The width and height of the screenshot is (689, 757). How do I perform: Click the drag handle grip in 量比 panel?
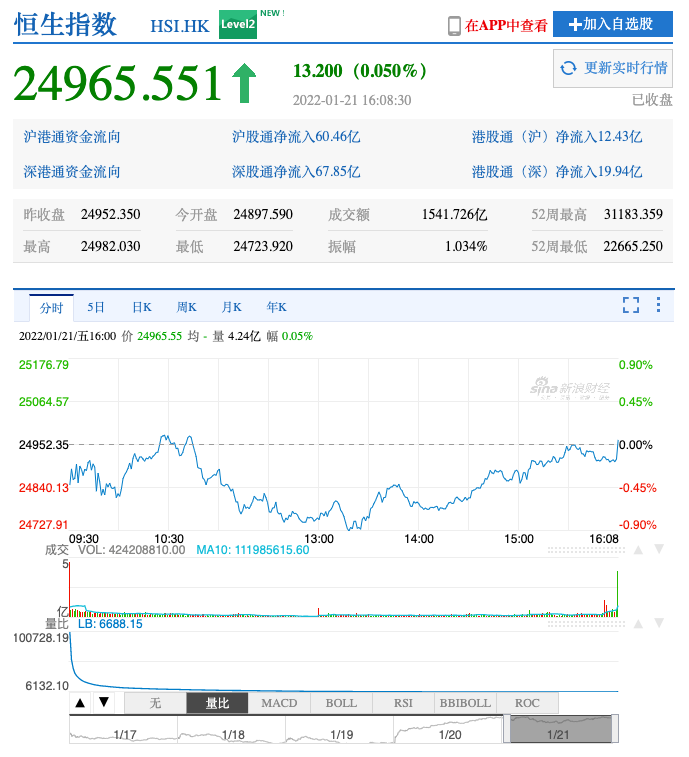click(586, 624)
